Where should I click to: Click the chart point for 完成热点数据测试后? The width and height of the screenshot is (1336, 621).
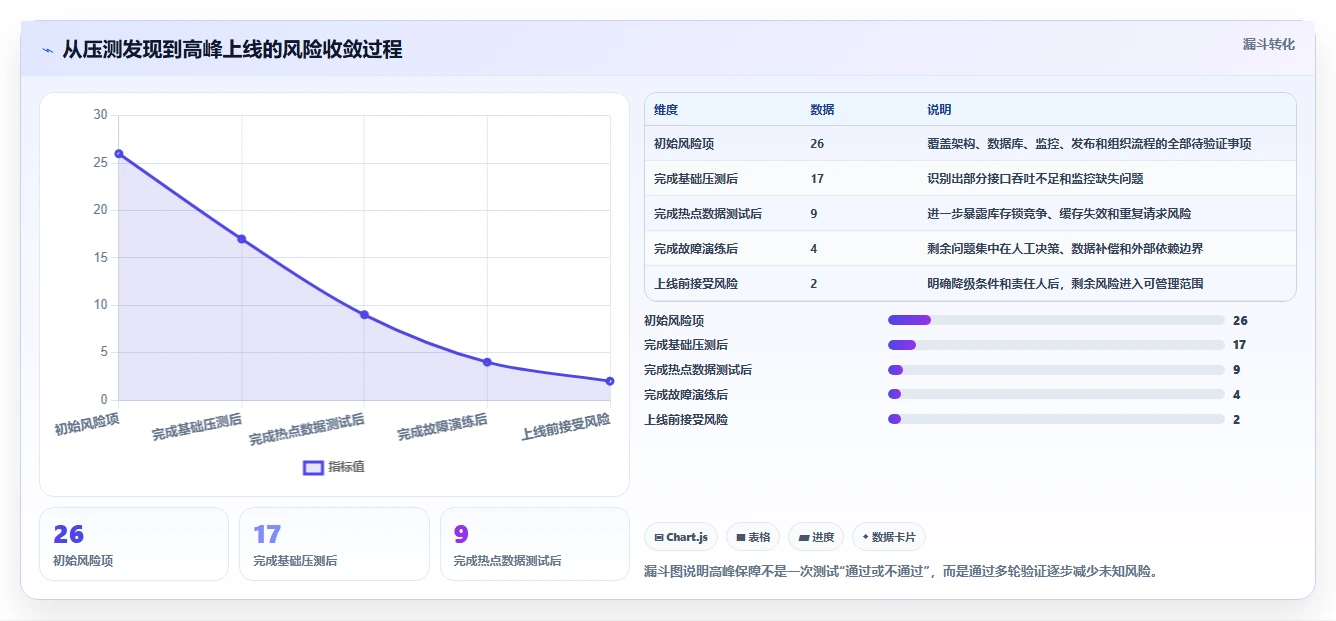(364, 315)
